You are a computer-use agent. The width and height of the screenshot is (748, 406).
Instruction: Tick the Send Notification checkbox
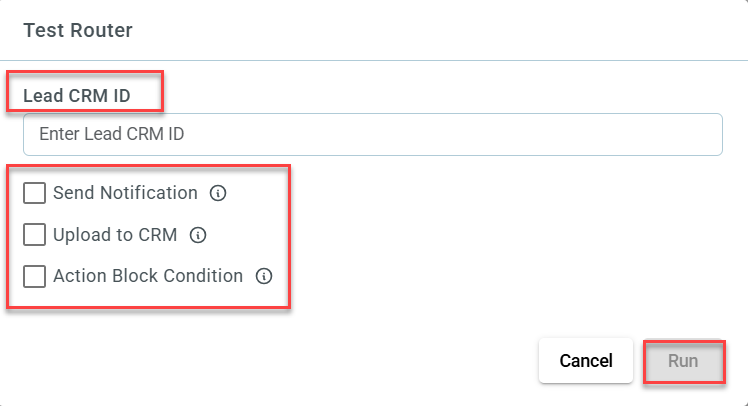click(x=34, y=193)
